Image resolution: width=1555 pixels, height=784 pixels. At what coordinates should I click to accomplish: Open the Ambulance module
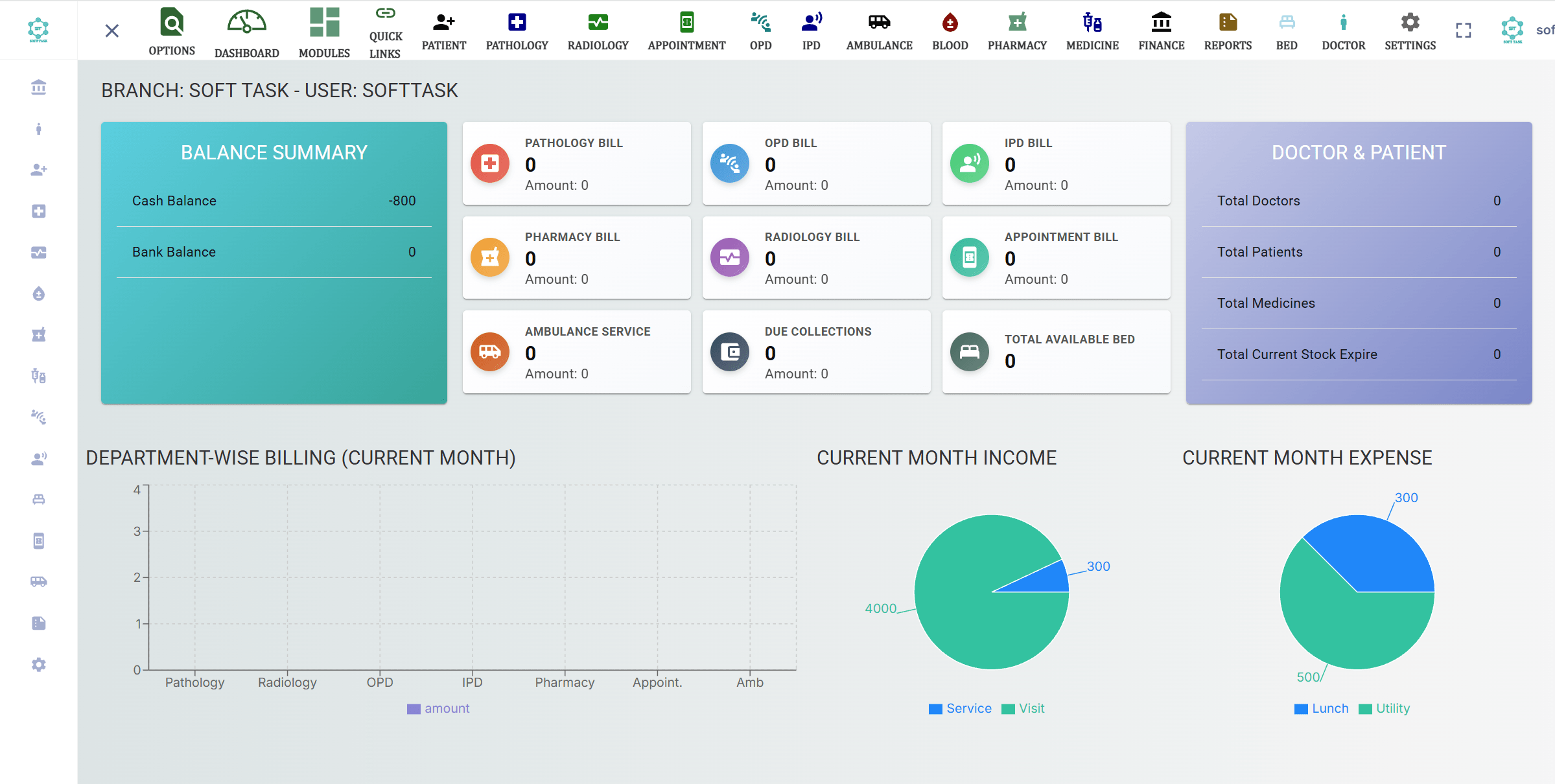(878, 29)
